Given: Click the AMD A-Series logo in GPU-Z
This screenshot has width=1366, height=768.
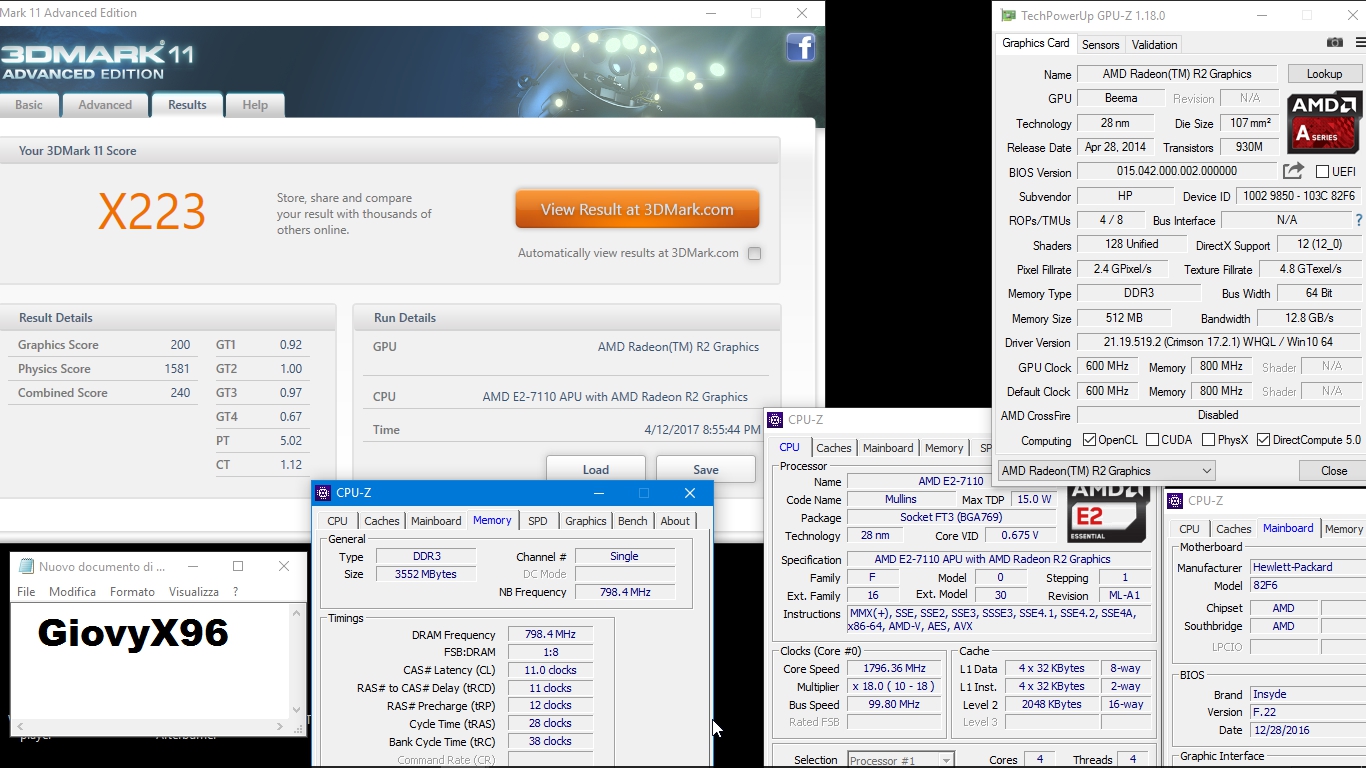Looking at the screenshot, I should pyautogui.click(x=1324, y=122).
